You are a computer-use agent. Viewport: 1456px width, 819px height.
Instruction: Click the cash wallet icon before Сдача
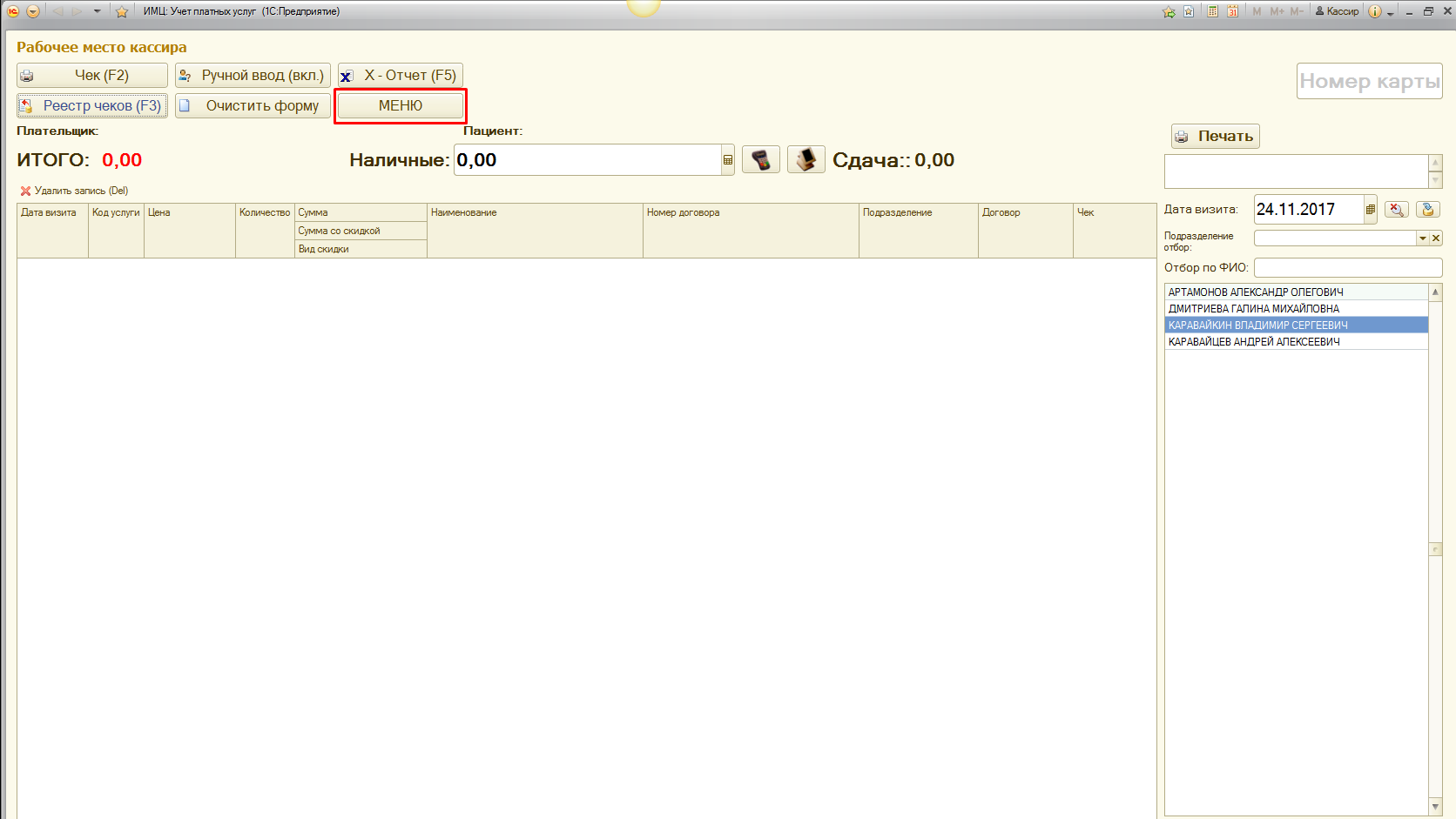click(x=806, y=160)
